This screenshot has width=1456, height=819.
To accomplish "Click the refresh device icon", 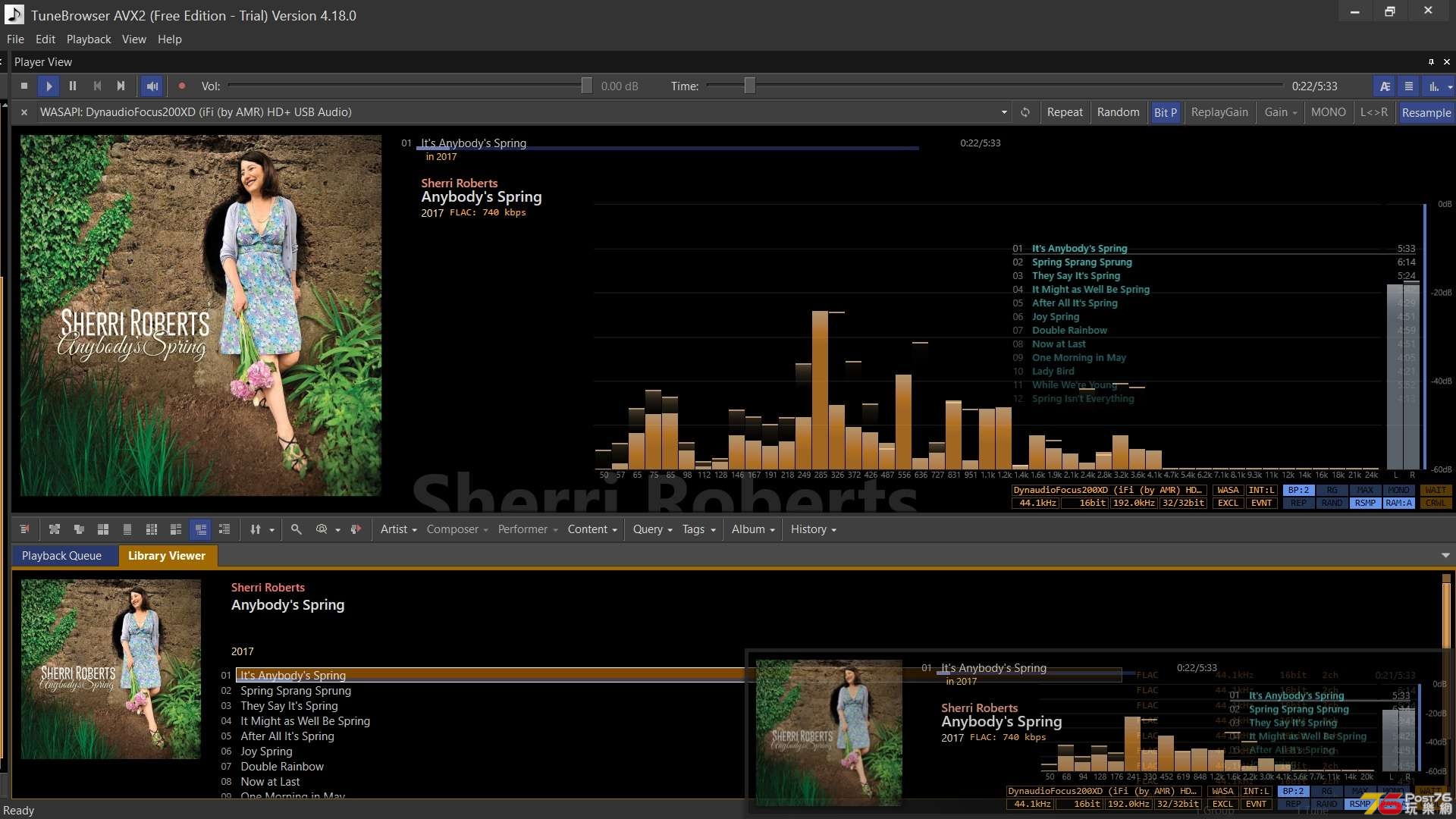I will [x=1025, y=112].
